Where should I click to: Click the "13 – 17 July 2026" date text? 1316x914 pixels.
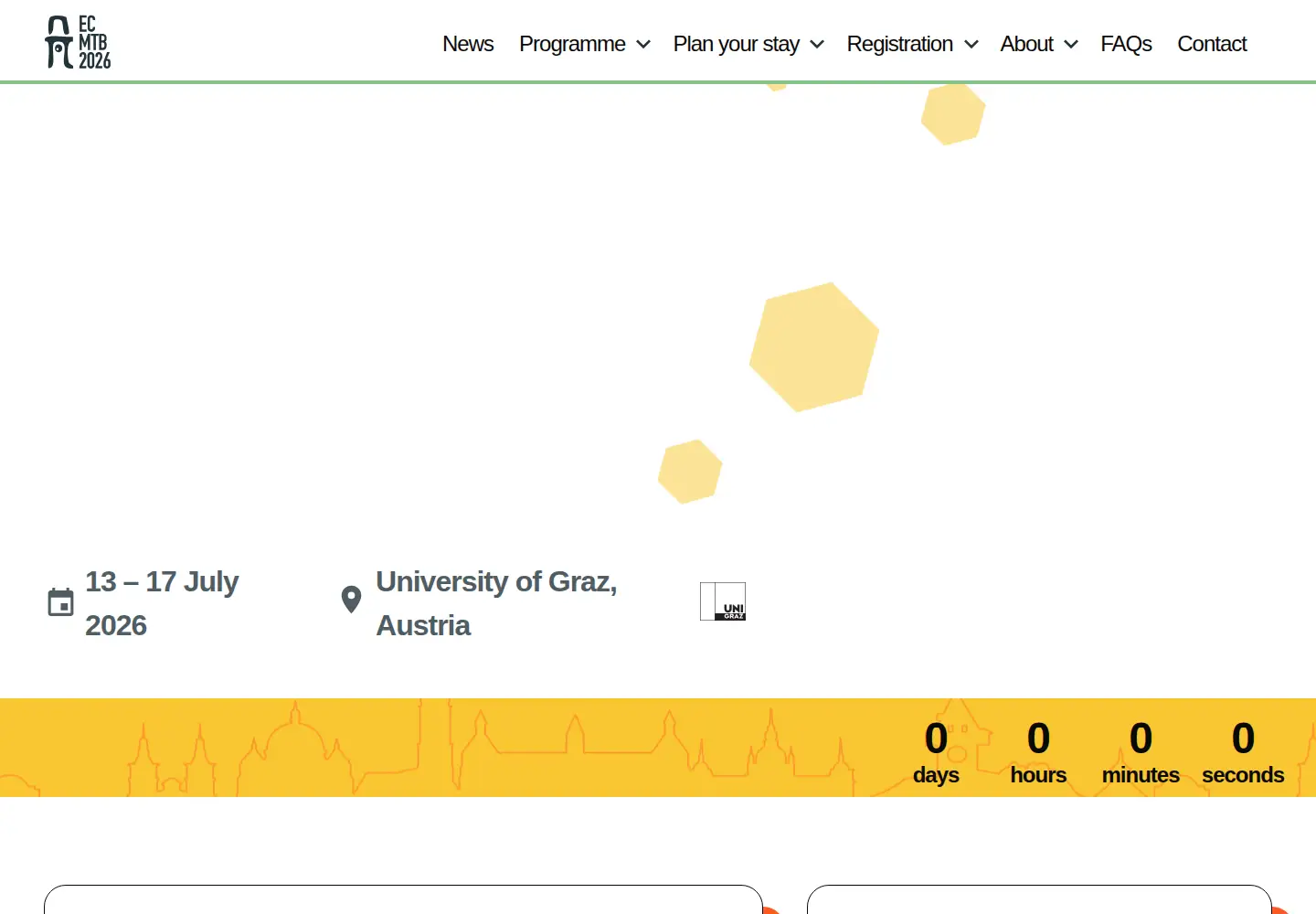click(162, 603)
